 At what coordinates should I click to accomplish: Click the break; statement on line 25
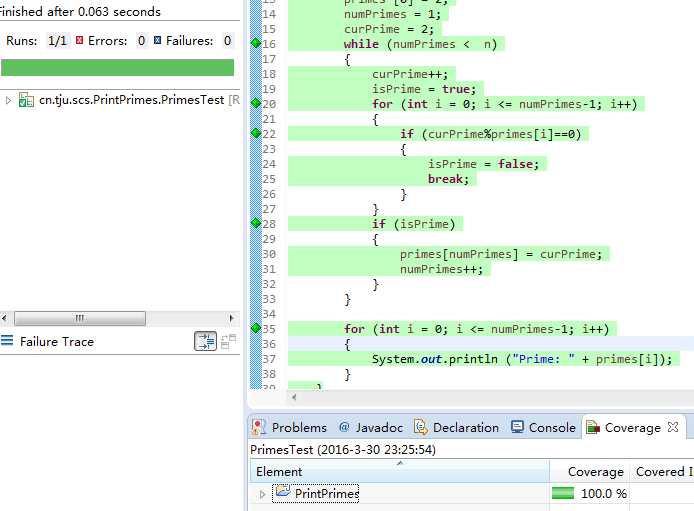click(448, 179)
